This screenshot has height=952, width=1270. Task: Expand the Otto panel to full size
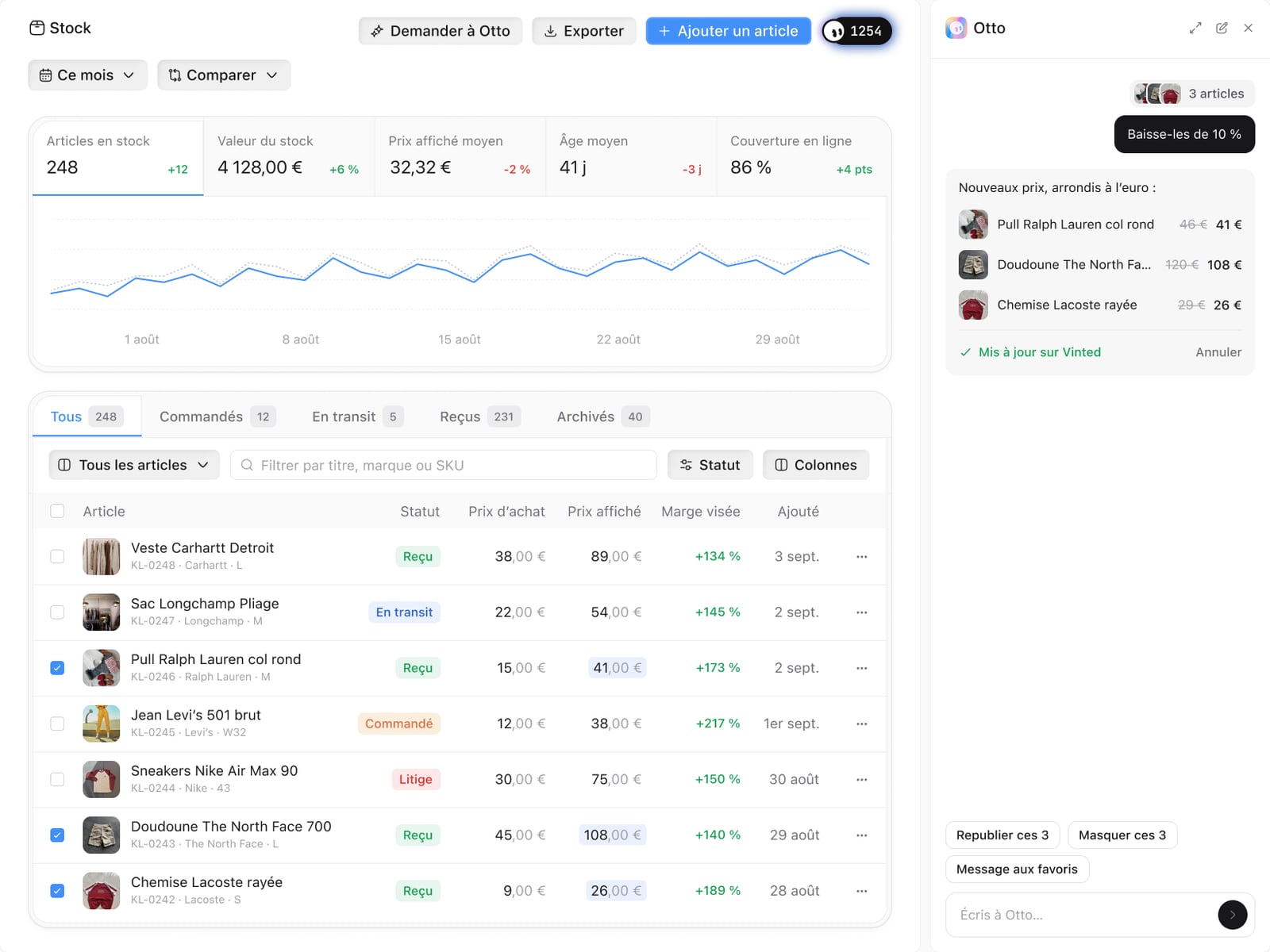(x=1195, y=28)
